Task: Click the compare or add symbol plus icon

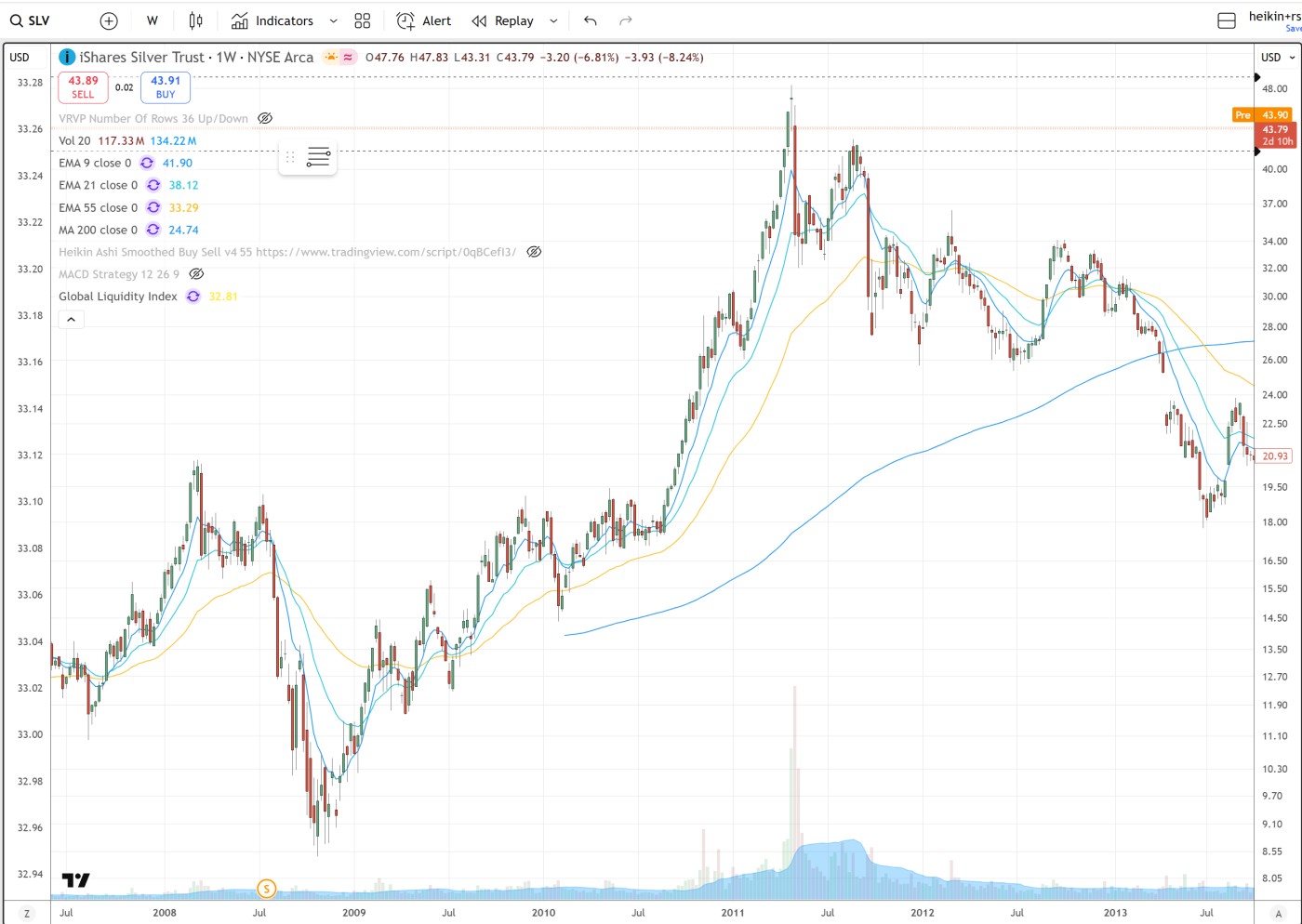Action: 109,20
